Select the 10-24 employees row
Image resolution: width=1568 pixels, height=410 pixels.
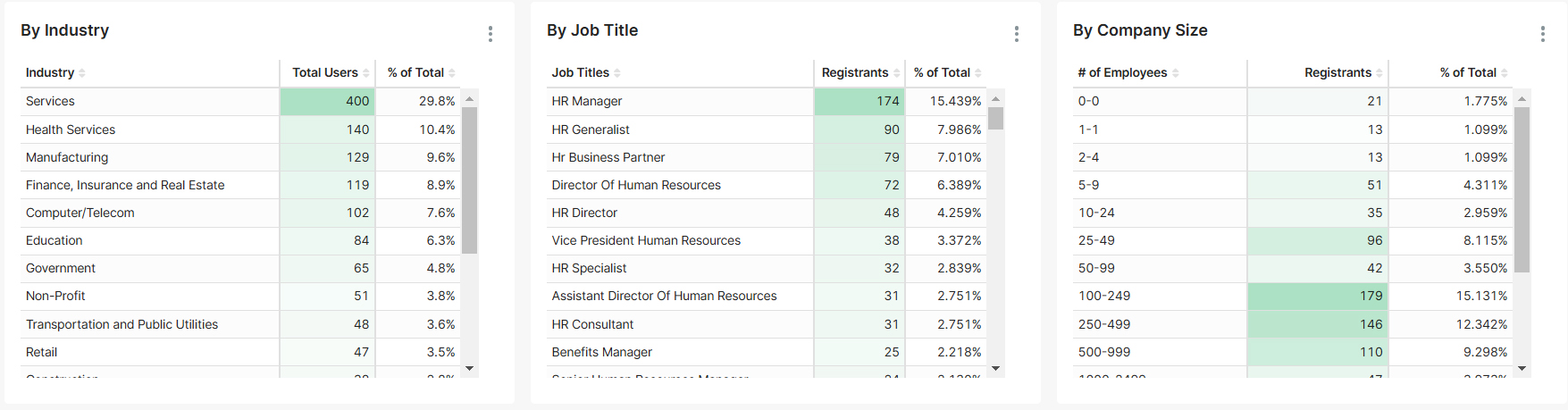(1294, 213)
